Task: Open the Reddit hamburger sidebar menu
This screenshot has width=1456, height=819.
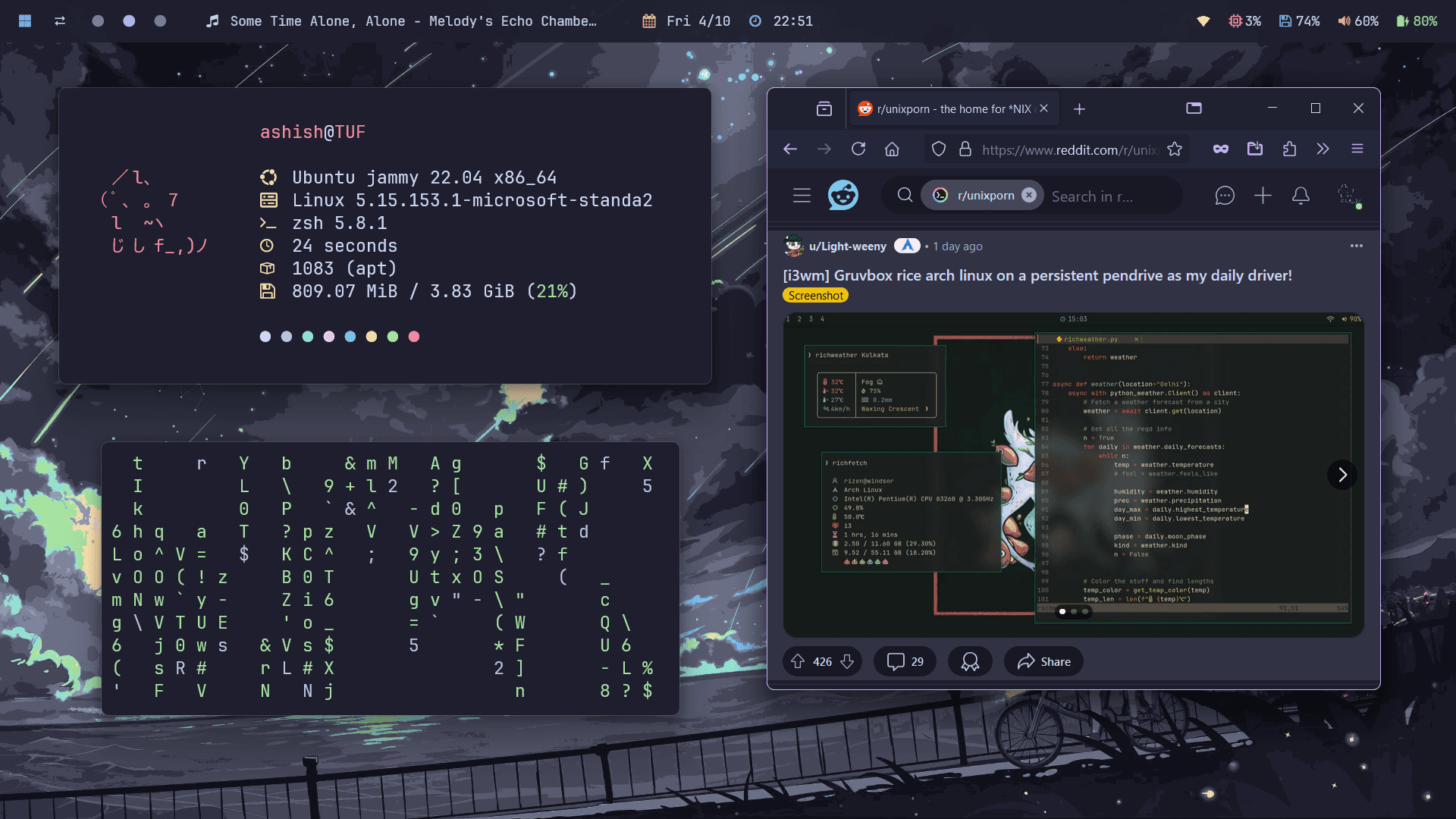Action: coord(802,196)
